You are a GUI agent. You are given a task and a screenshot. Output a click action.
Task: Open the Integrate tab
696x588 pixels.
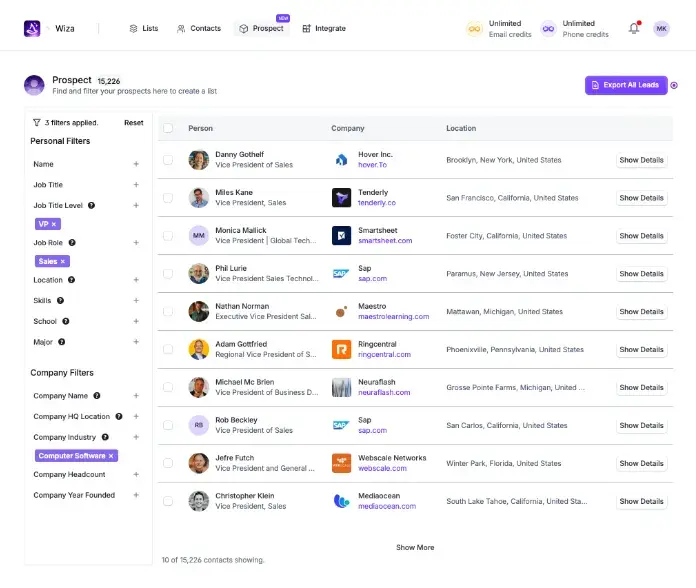tap(324, 28)
